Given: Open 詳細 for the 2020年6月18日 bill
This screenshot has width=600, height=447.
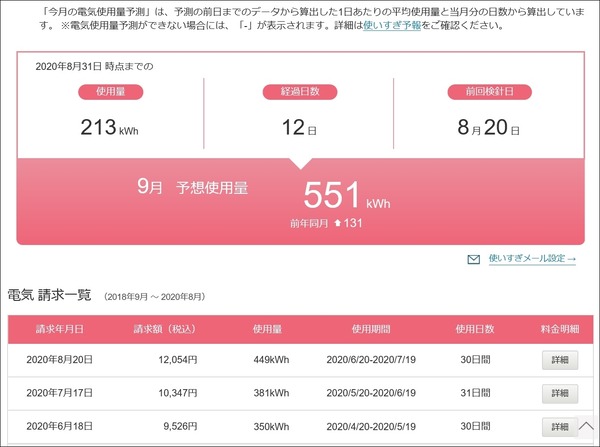Looking at the screenshot, I should [x=560, y=426].
